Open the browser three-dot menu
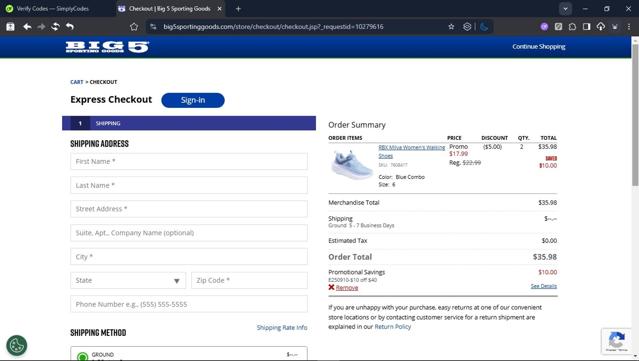639x361 pixels. click(x=629, y=26)
